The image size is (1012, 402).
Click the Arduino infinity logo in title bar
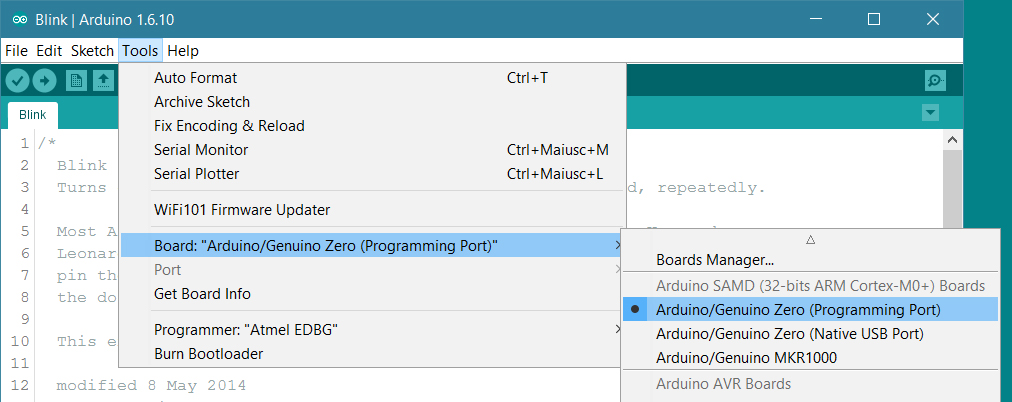(x=19, y=20)
